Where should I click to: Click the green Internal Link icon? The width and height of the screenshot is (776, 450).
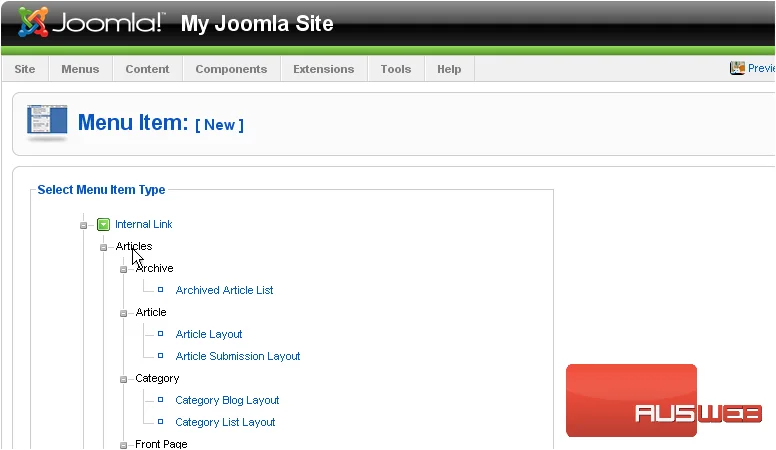tap(103, 225)
